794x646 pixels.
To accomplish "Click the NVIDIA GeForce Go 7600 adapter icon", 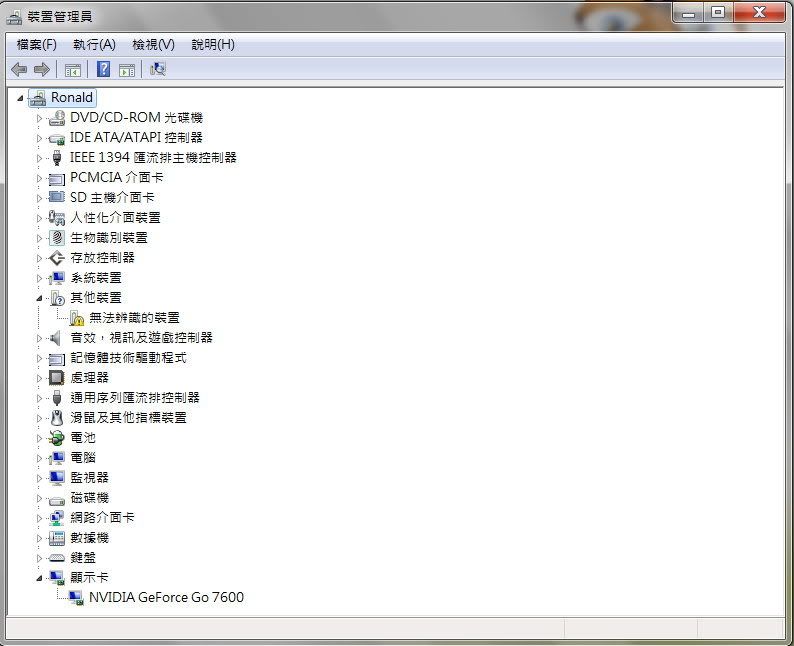I will 76,598.
